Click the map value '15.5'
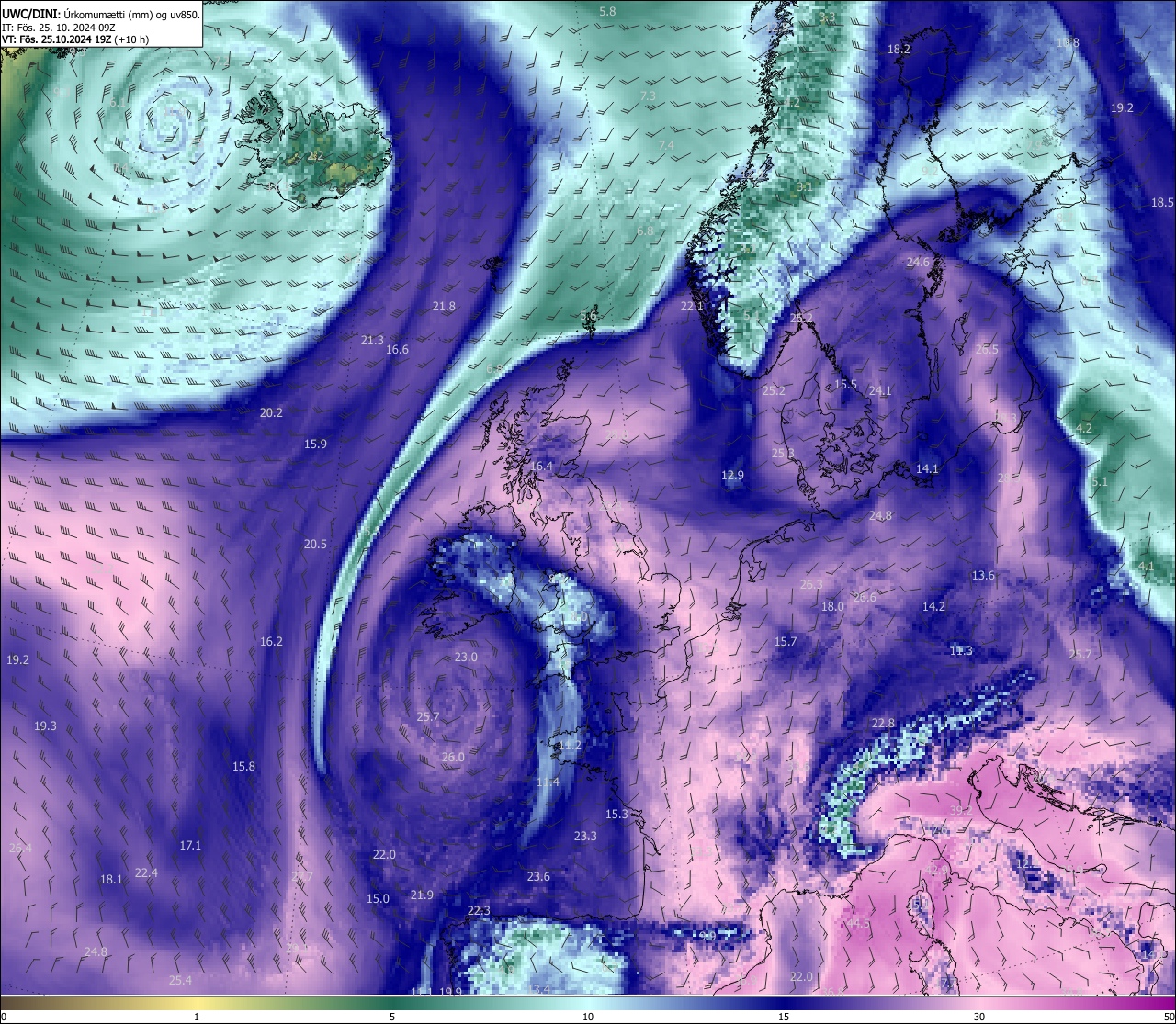Image resolution: width=1176 pixels, height=1024 pixels. 845,384
